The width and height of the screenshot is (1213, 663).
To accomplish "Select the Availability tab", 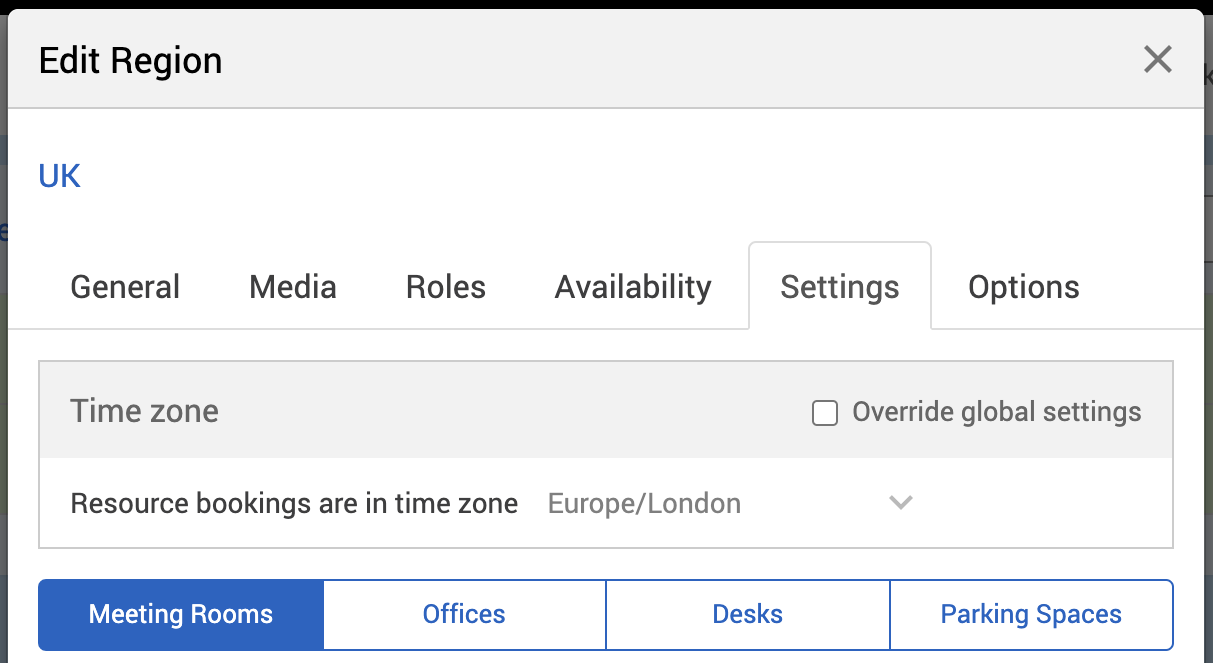I will pyautogui.click(x=632, y=287).
